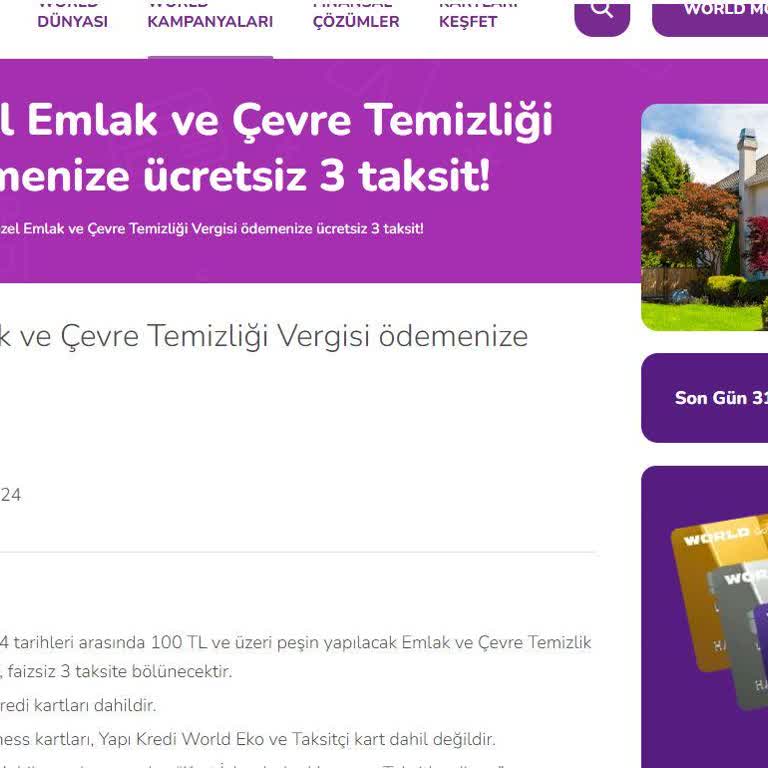Screen dimensions: 768x768
Task: Open World Kampanyaları menu item
Action: 210,15
